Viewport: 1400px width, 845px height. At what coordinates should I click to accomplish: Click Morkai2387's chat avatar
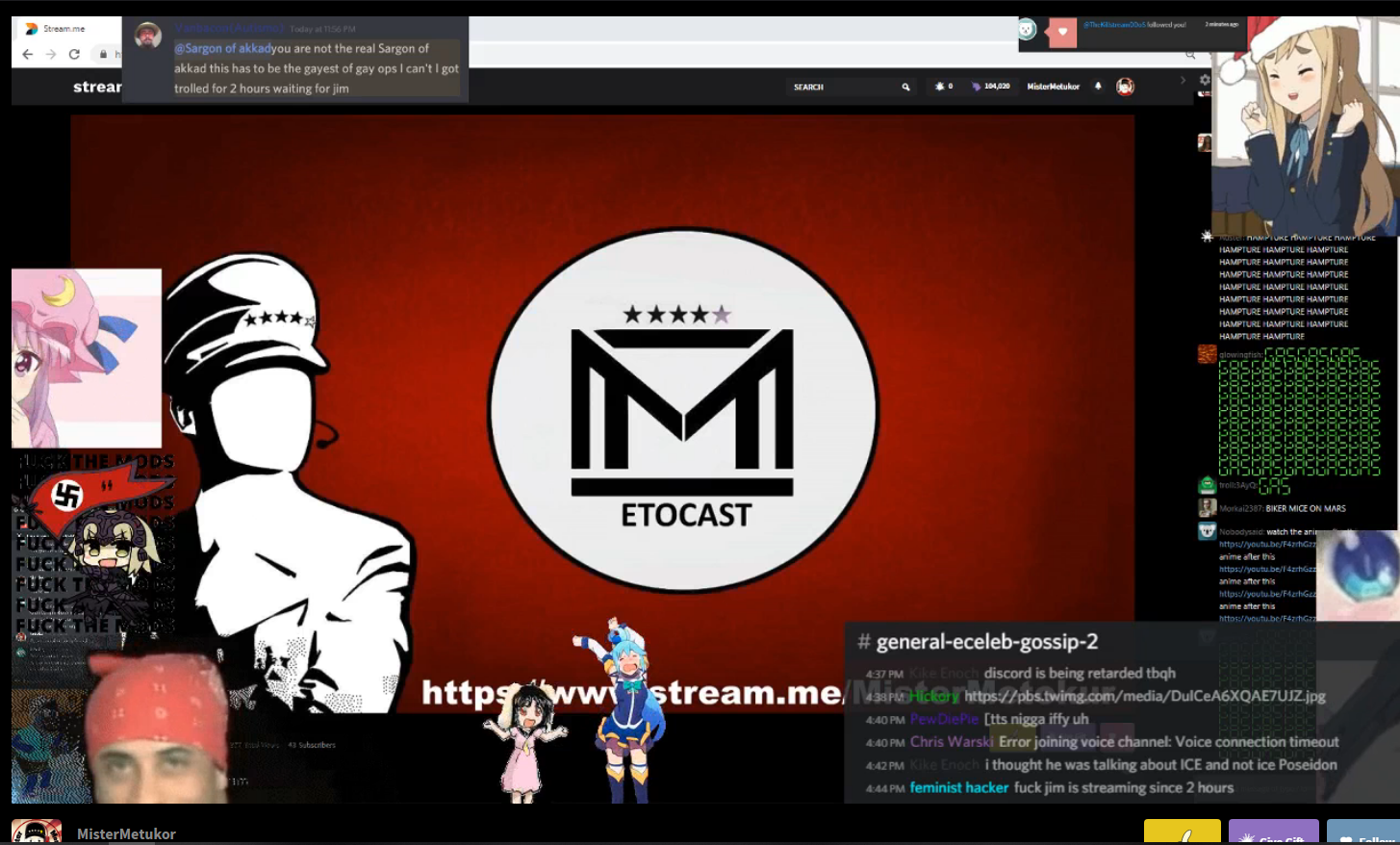click(x=1207, y=508)
